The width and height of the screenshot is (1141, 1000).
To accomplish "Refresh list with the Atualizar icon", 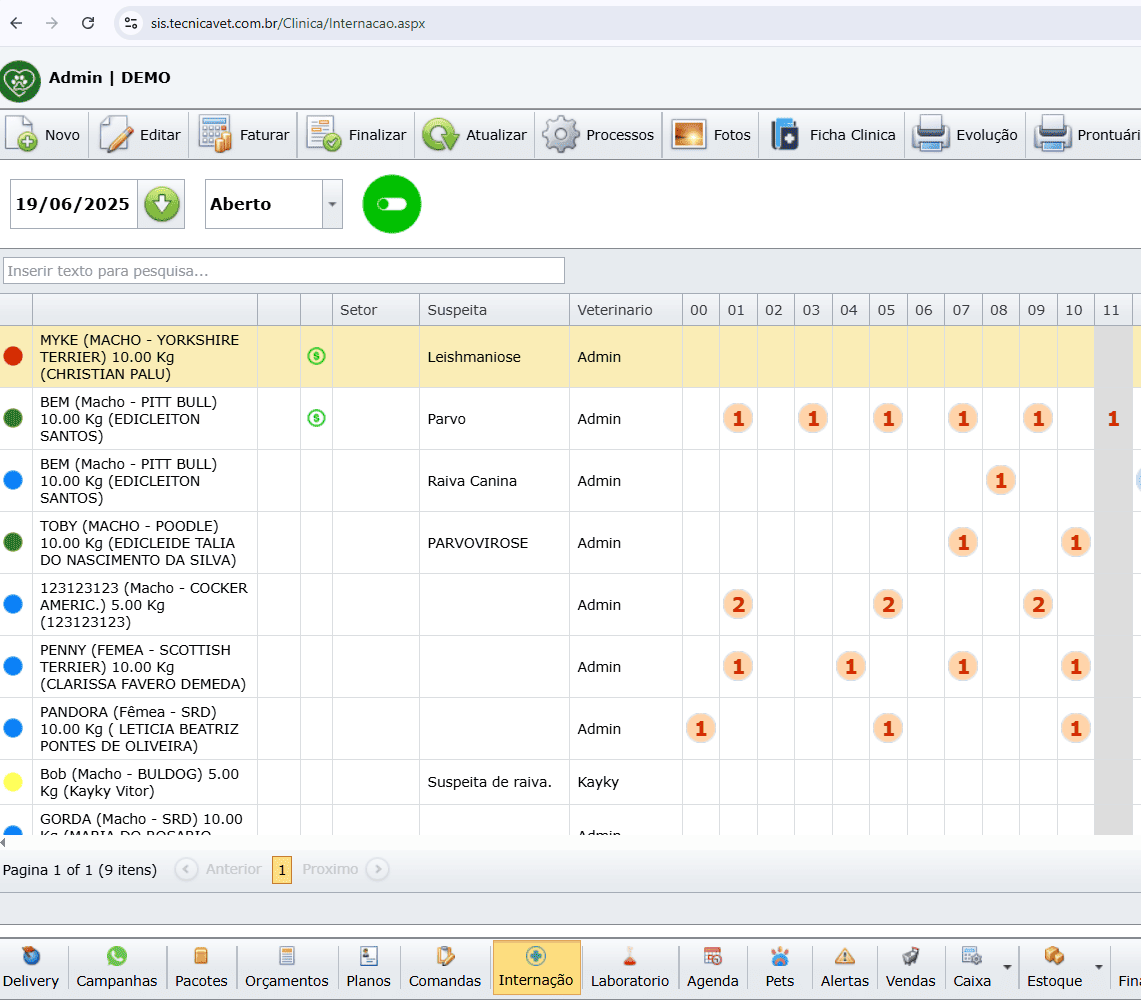I will tap(440, 135).
